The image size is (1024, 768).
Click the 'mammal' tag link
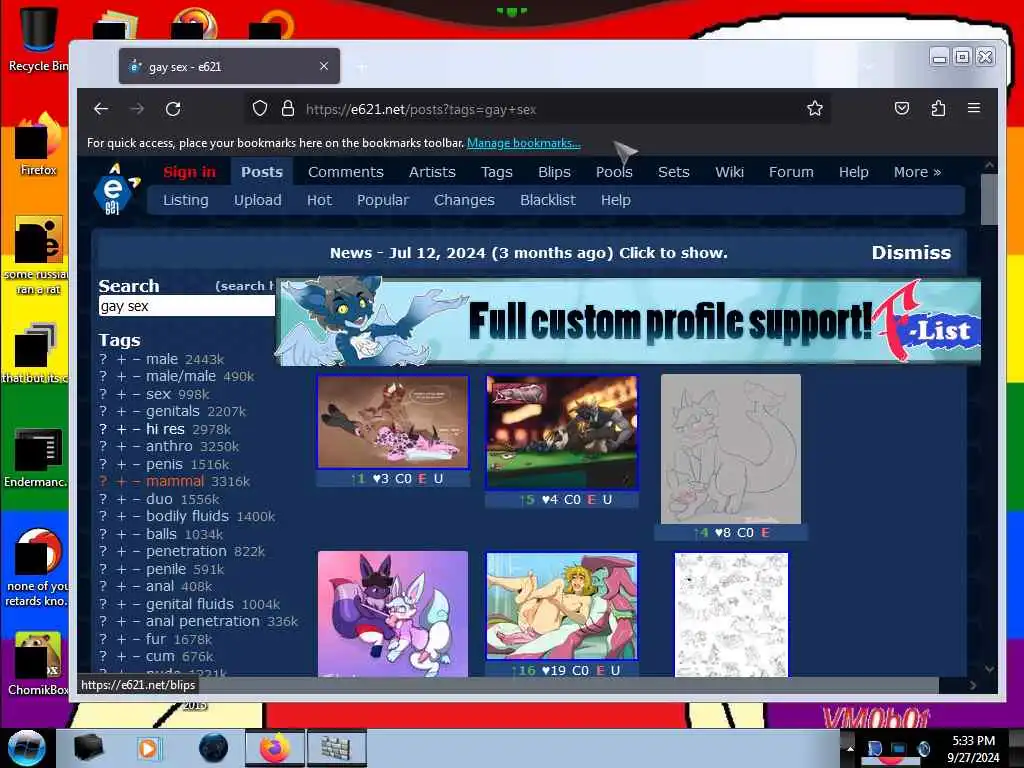point(175,481)
